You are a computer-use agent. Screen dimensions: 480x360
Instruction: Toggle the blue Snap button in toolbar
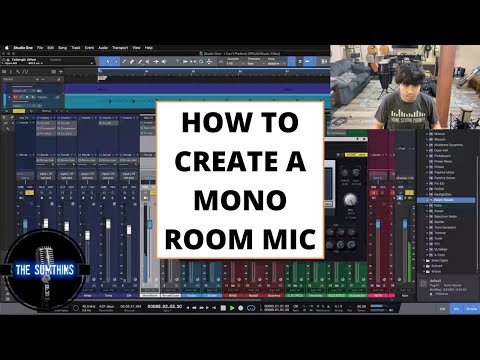pos(292,61)
